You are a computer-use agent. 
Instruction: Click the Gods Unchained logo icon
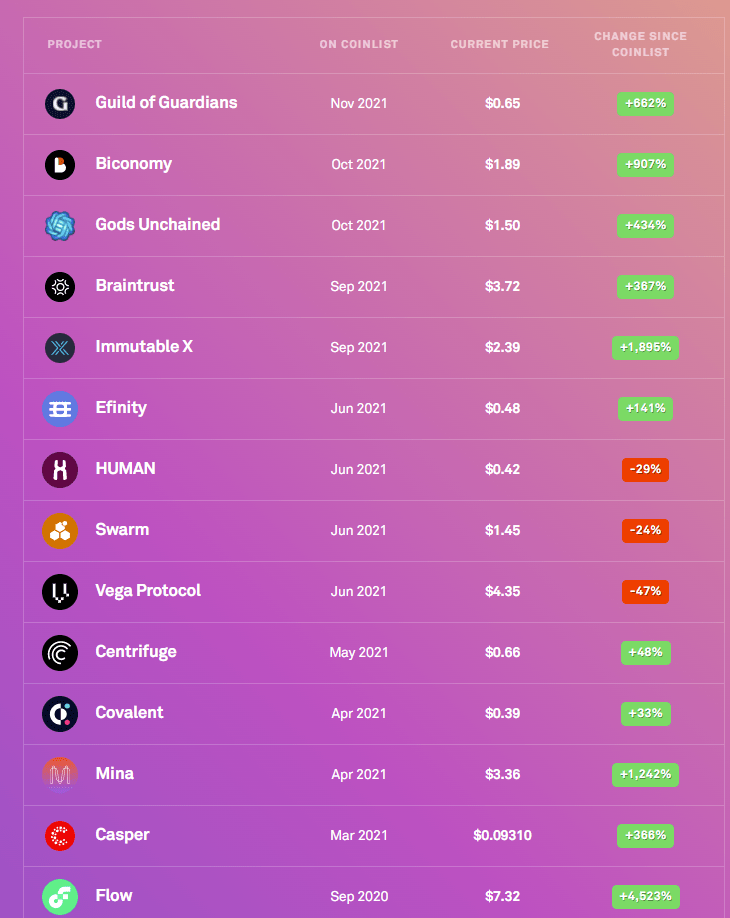point(60,226)
